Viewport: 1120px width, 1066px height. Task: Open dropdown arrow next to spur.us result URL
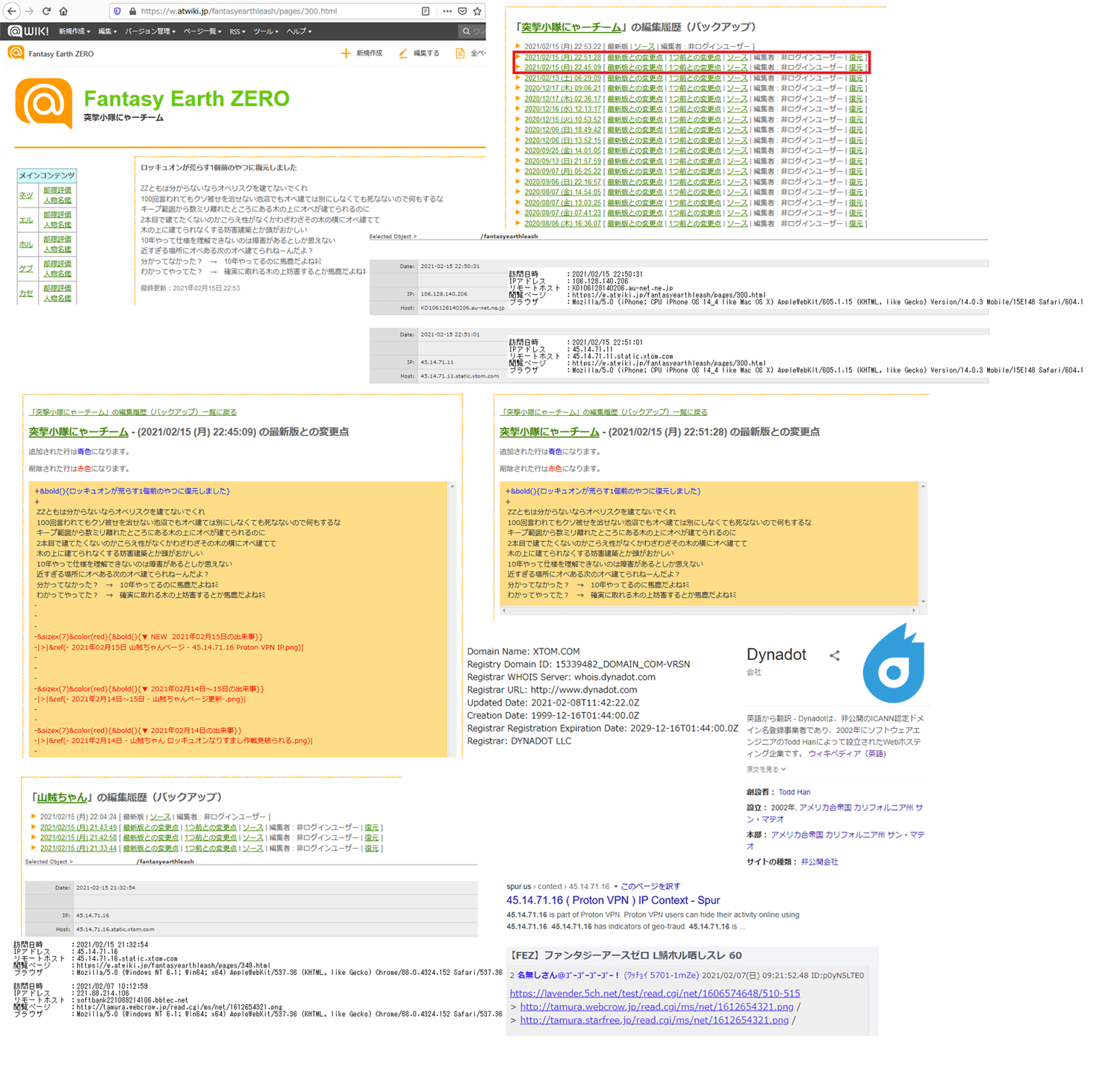(x=615, y=887)
